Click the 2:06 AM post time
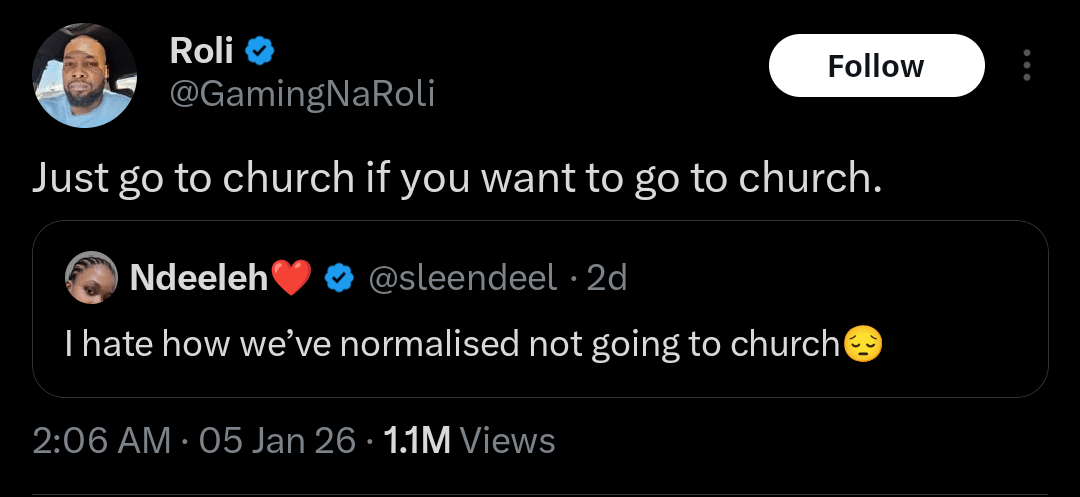 (101, 440)
